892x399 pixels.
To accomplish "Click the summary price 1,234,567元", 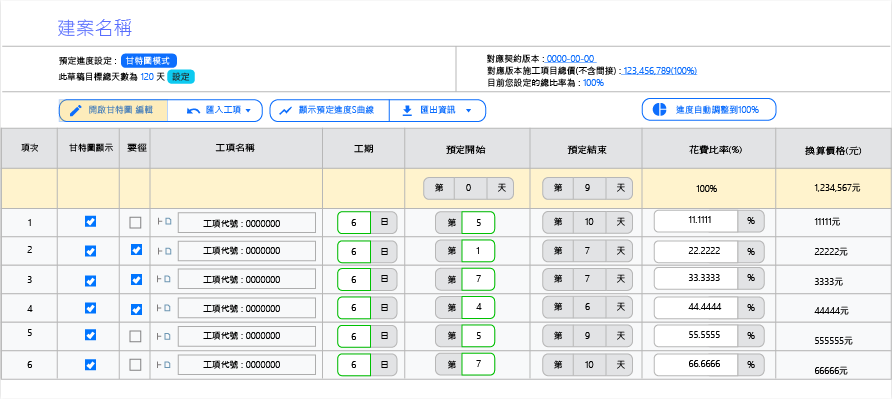I will [x=837, y=188].
